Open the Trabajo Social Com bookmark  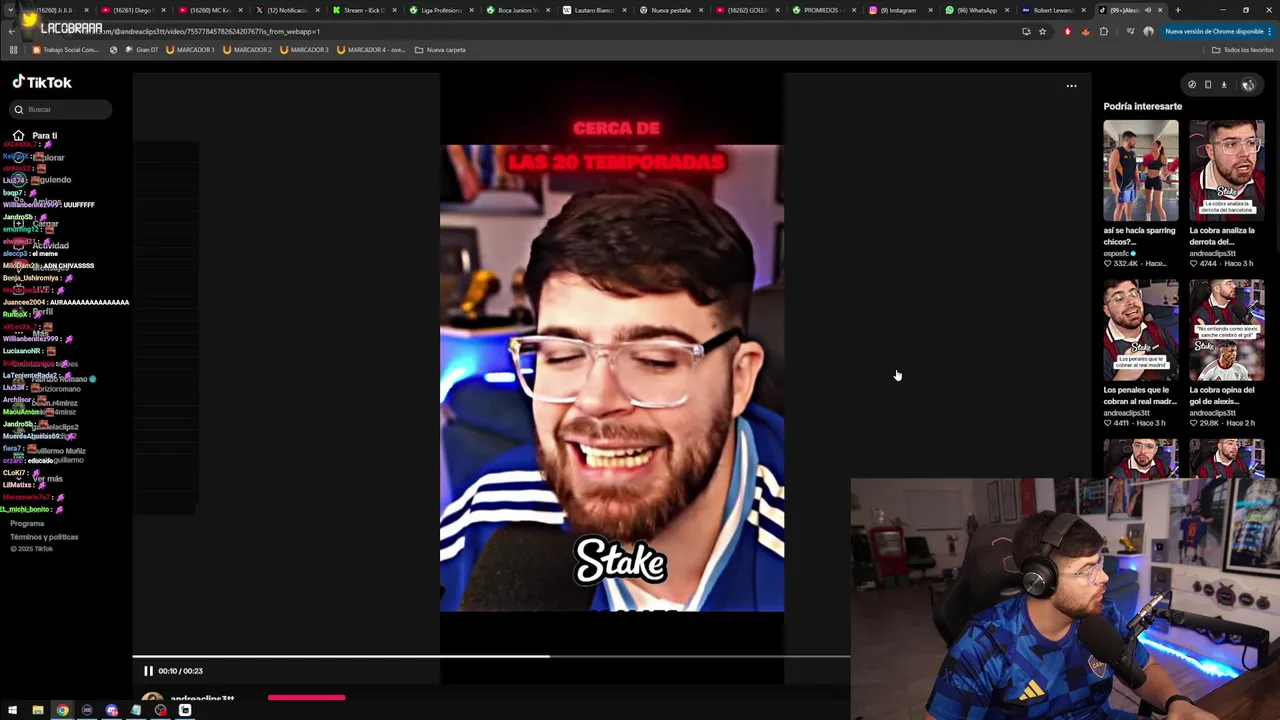66,50
